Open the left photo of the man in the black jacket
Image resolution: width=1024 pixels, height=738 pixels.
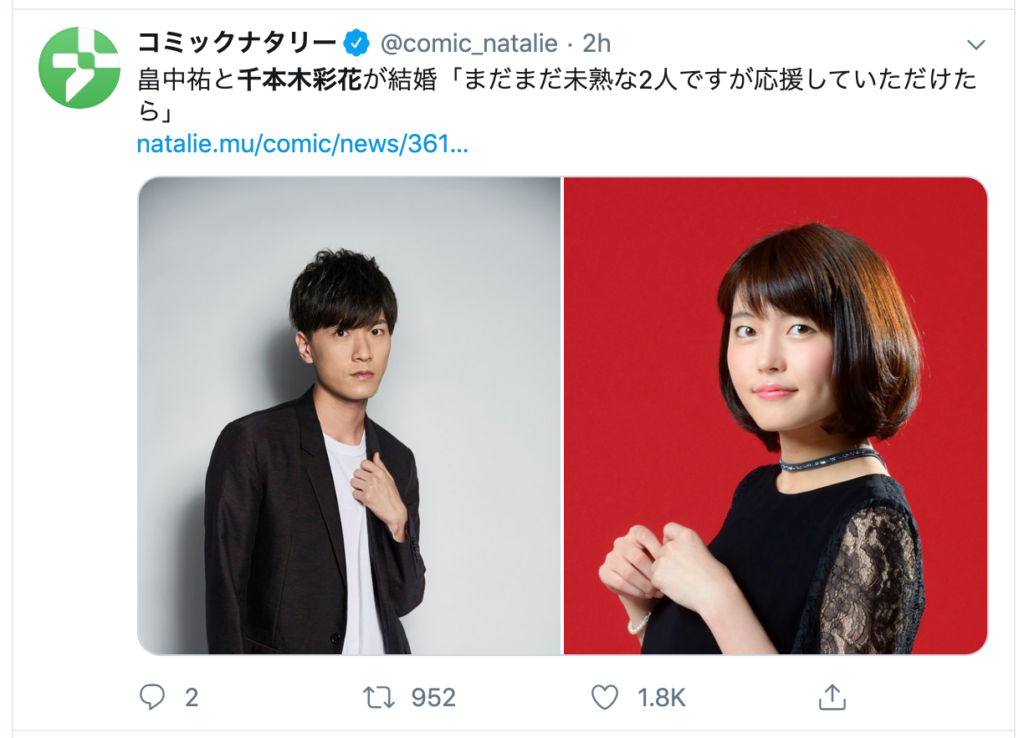pyautogui.click(x=349, y=415)
